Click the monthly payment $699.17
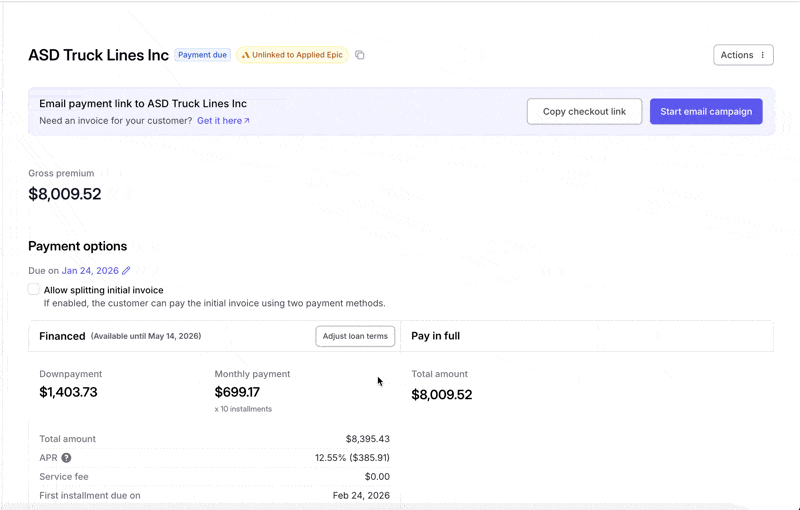Viewport: 800px width, 510px height. tap(237, 392)
